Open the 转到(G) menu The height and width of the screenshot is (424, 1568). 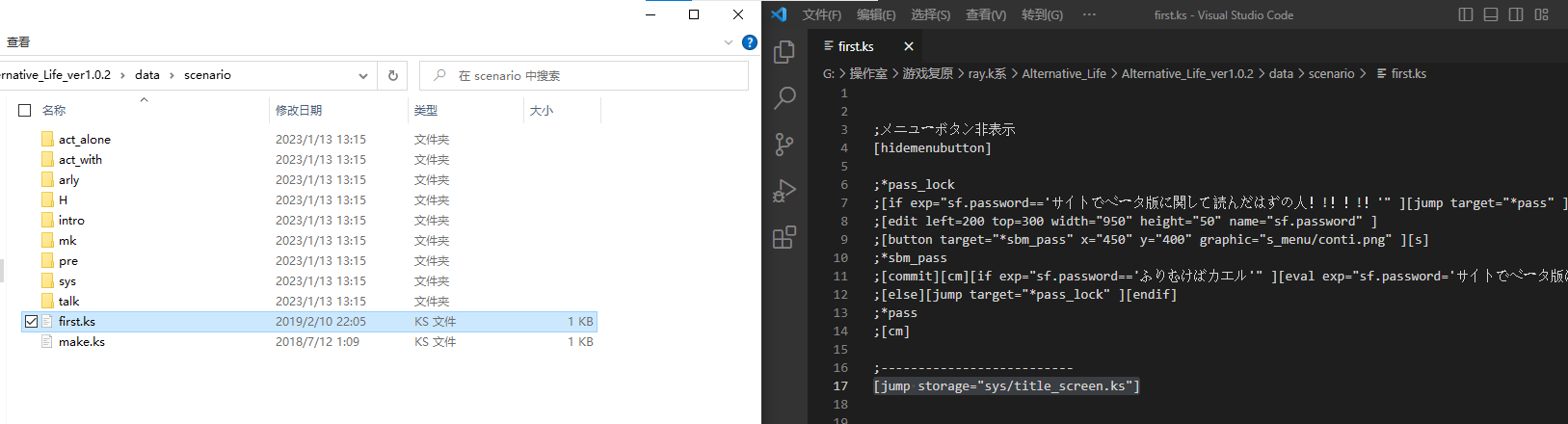[1043, 14]
